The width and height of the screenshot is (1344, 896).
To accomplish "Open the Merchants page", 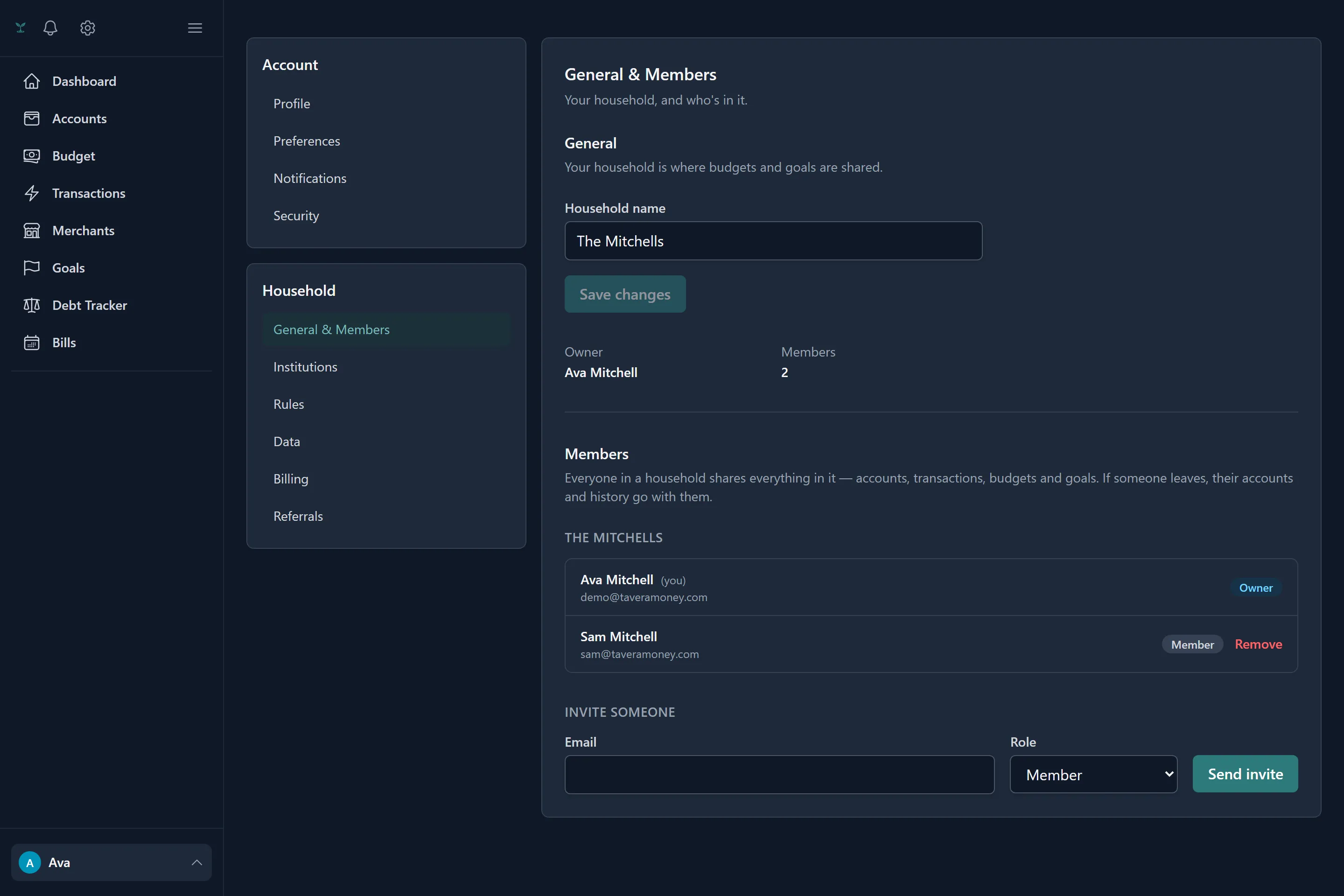I will [x=112, y=230].
